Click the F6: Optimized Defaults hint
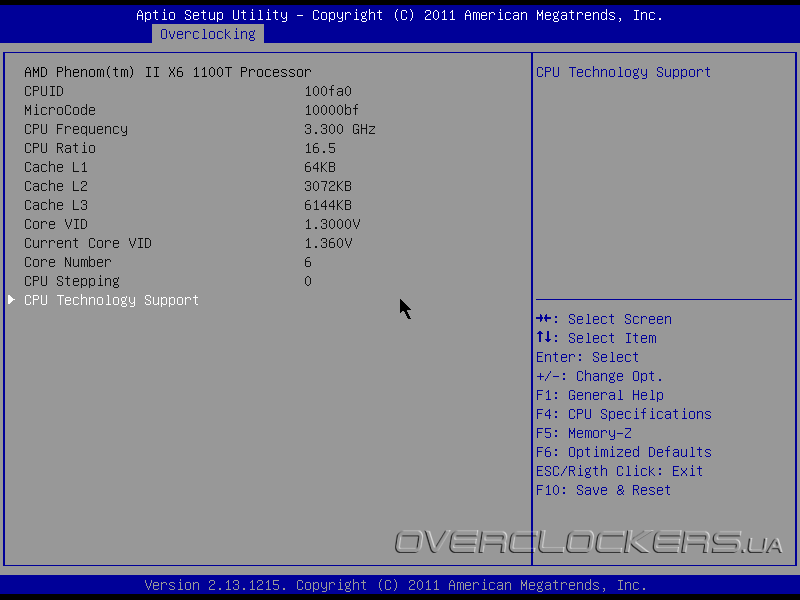The height and width of the screenshot is (600, 800). pyautogui.click(x=623, y=452)
